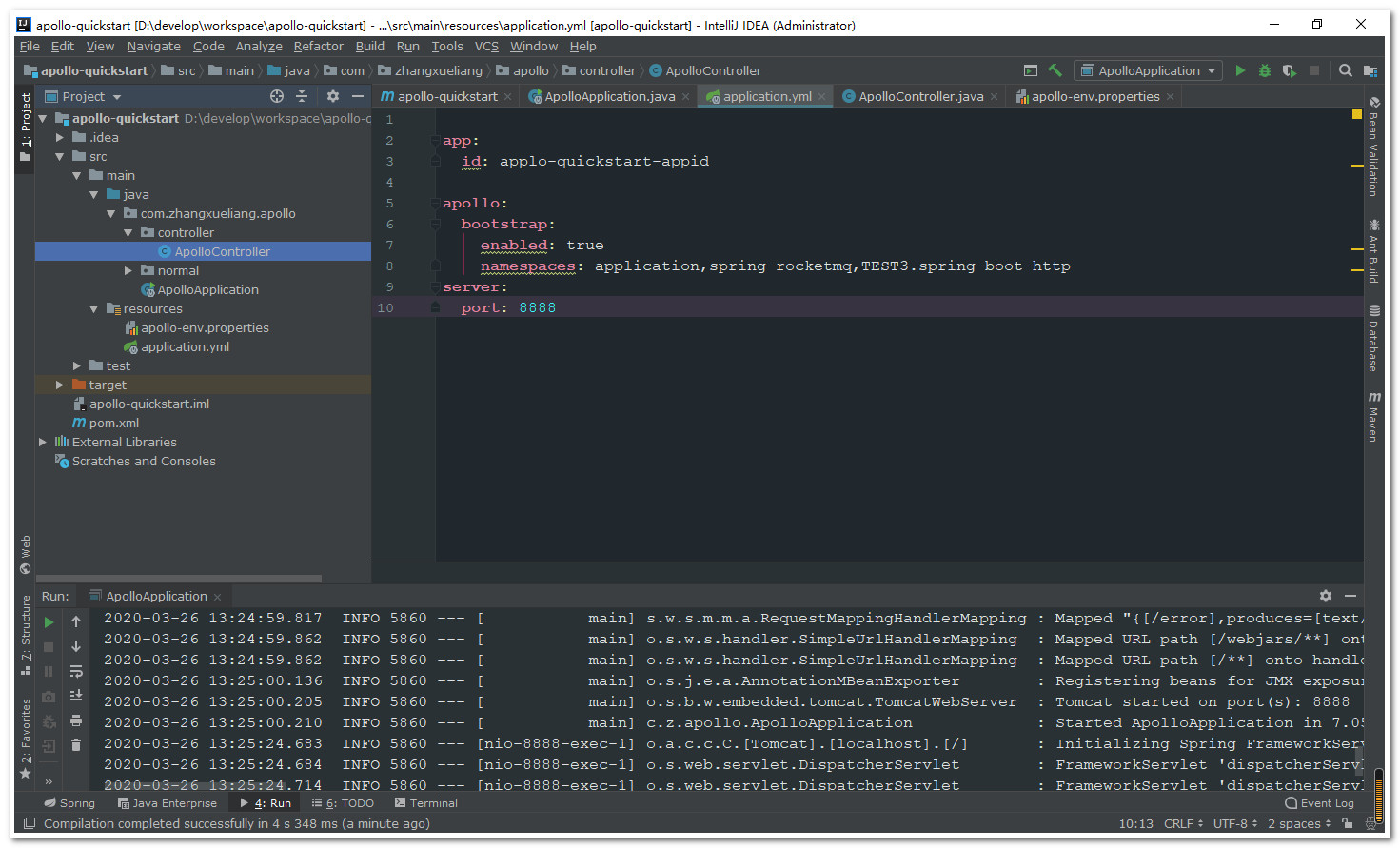This screenshot has height=848, width=1400.
Task: Click the yellow inspection indicator square
Action: click(x=1357, y=114)
